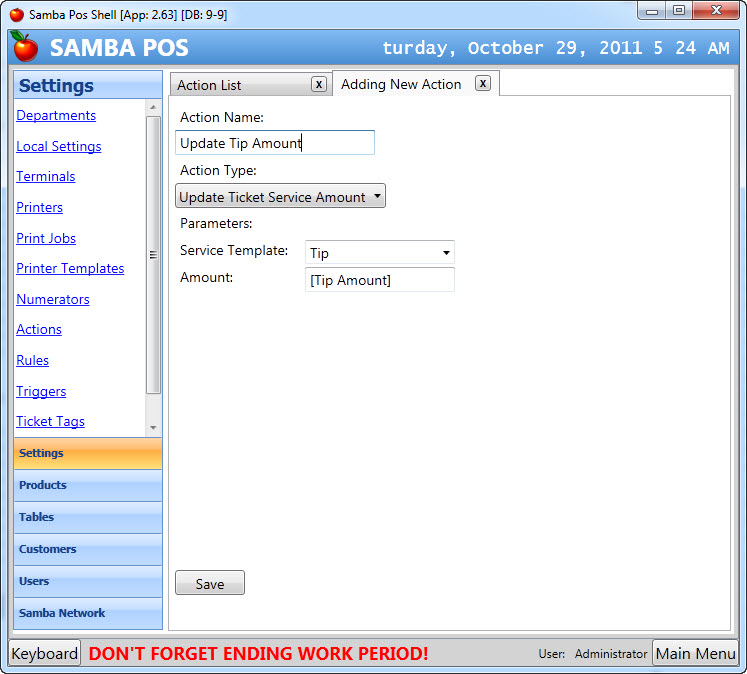Select the Products section
Image resolution: width=747 pixels, height=674 pixels.
click(88, 485)
